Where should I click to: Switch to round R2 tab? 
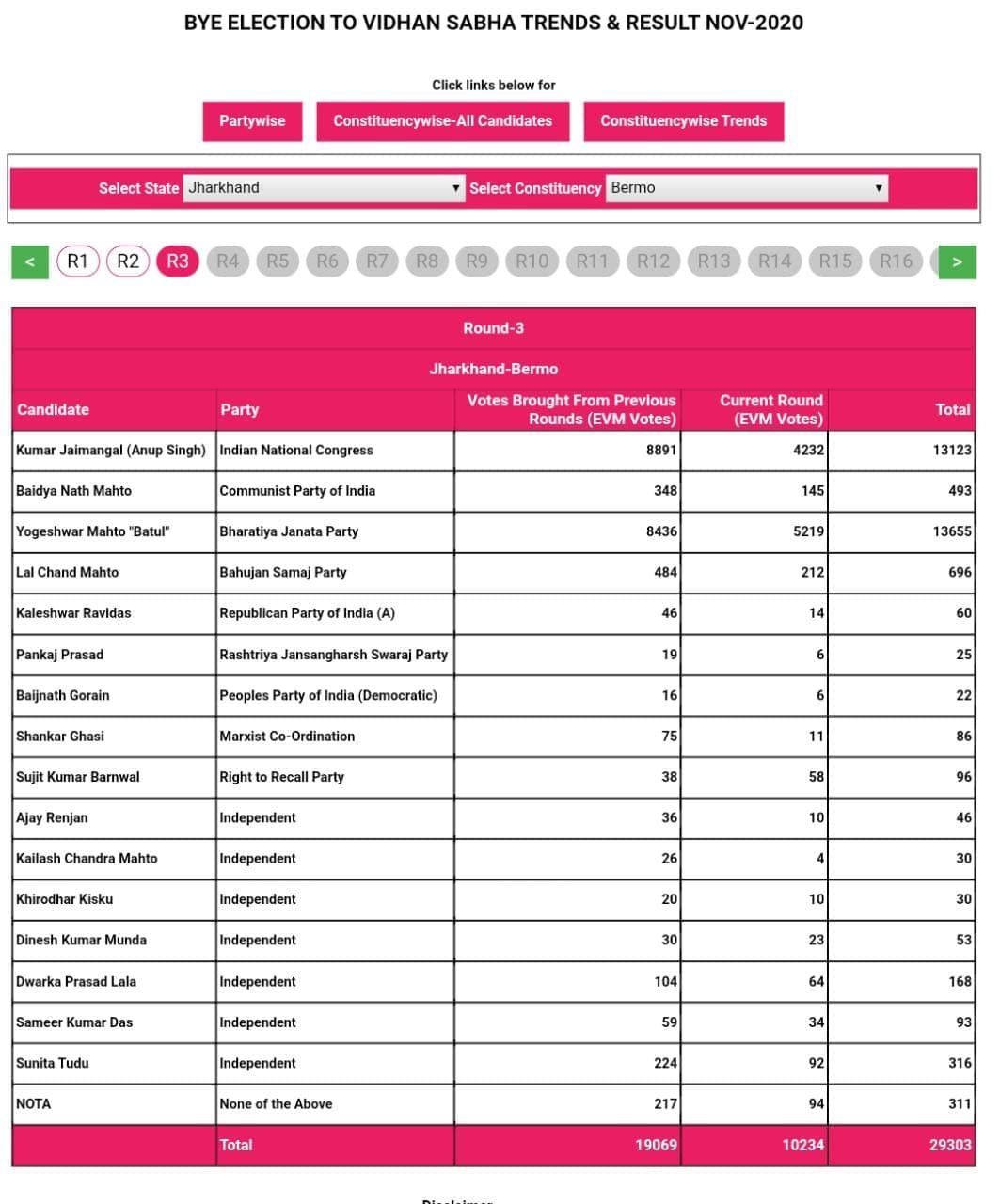pos(128,261)
